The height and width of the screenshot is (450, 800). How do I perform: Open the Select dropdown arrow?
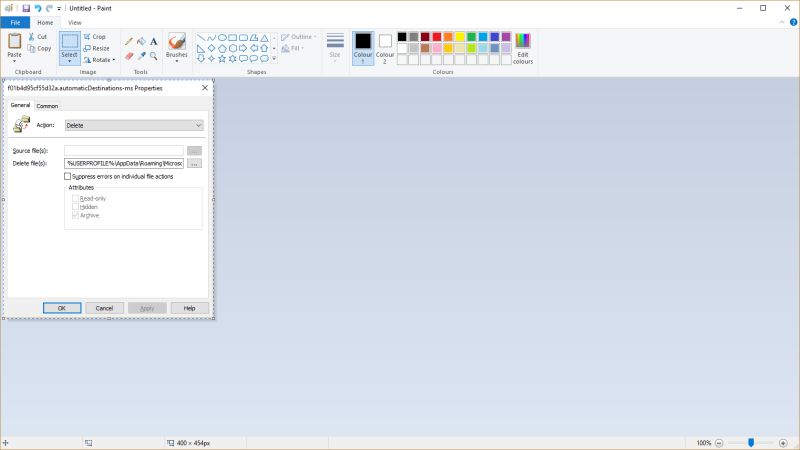(x=69, y=61)
